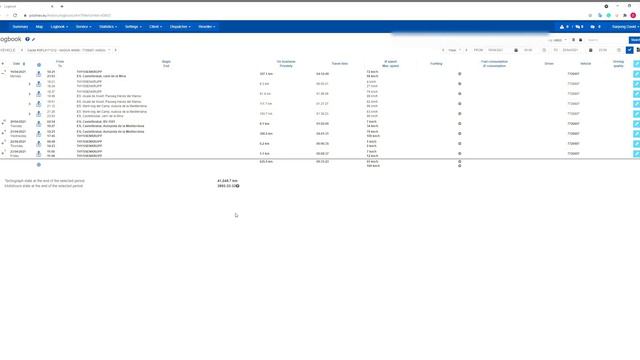
Task: Open the Map menu item
Action: pyautogui.click(x=39, y=27)
